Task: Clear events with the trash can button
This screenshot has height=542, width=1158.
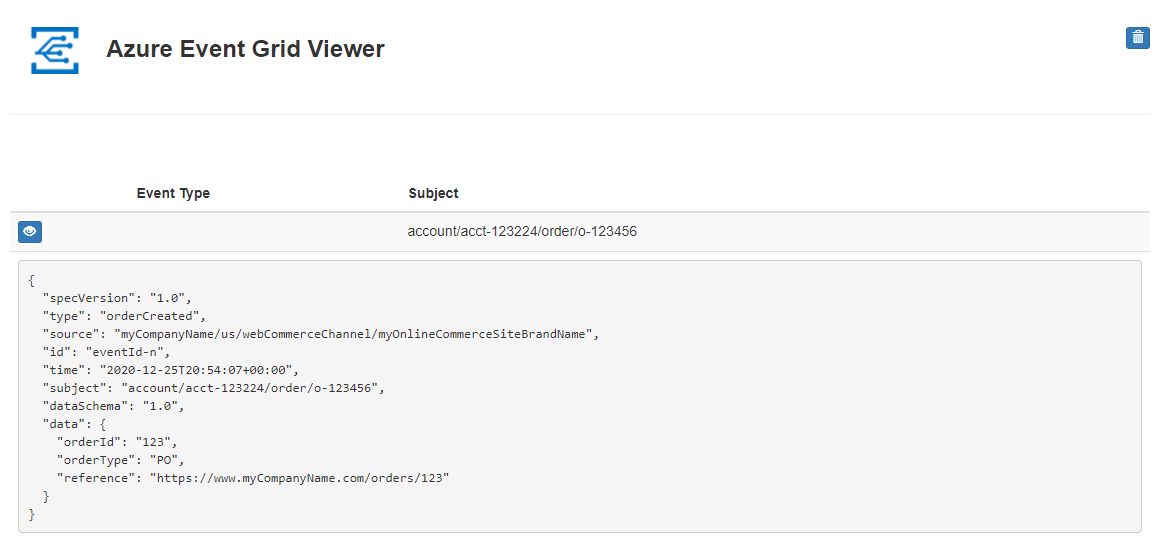Action: coord(1137,38)
